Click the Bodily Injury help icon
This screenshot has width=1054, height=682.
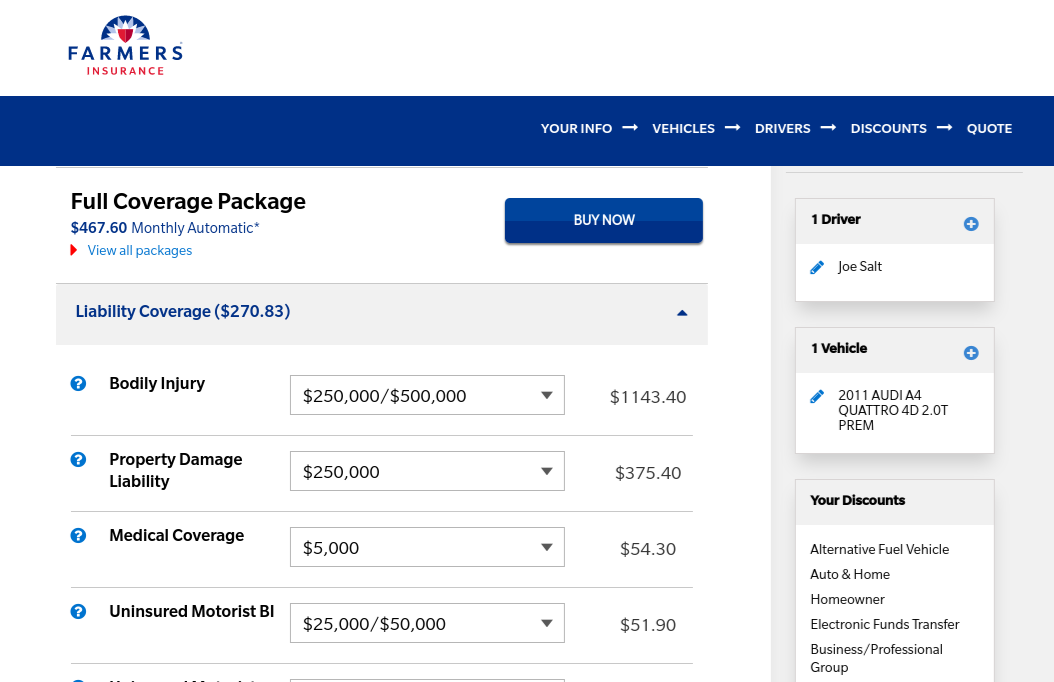click(x=79, y=383)
